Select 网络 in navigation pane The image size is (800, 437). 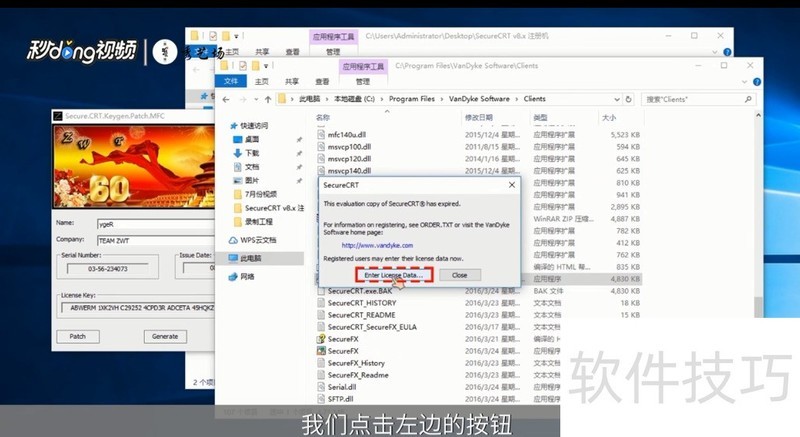coord(247,277)
